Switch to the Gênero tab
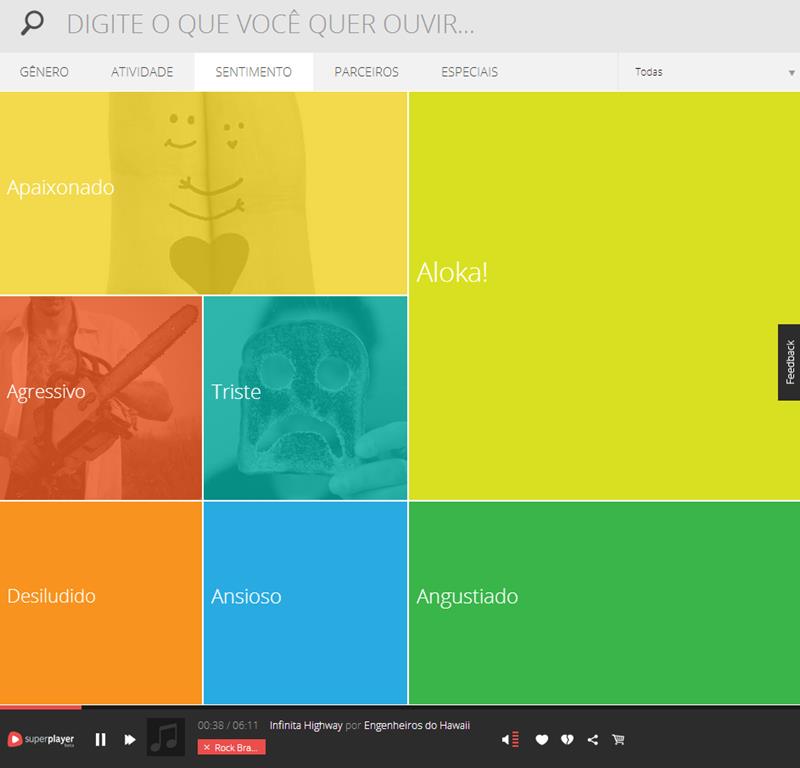This screenshot has height=768, width=800. tap(44, 72)
